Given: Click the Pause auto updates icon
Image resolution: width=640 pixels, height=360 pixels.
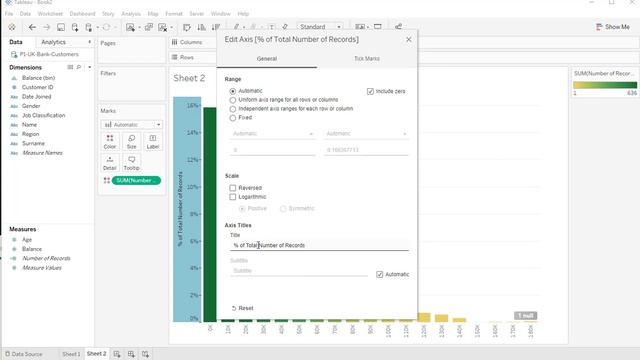Looking at the screenshot, I should tap(89, 27).
